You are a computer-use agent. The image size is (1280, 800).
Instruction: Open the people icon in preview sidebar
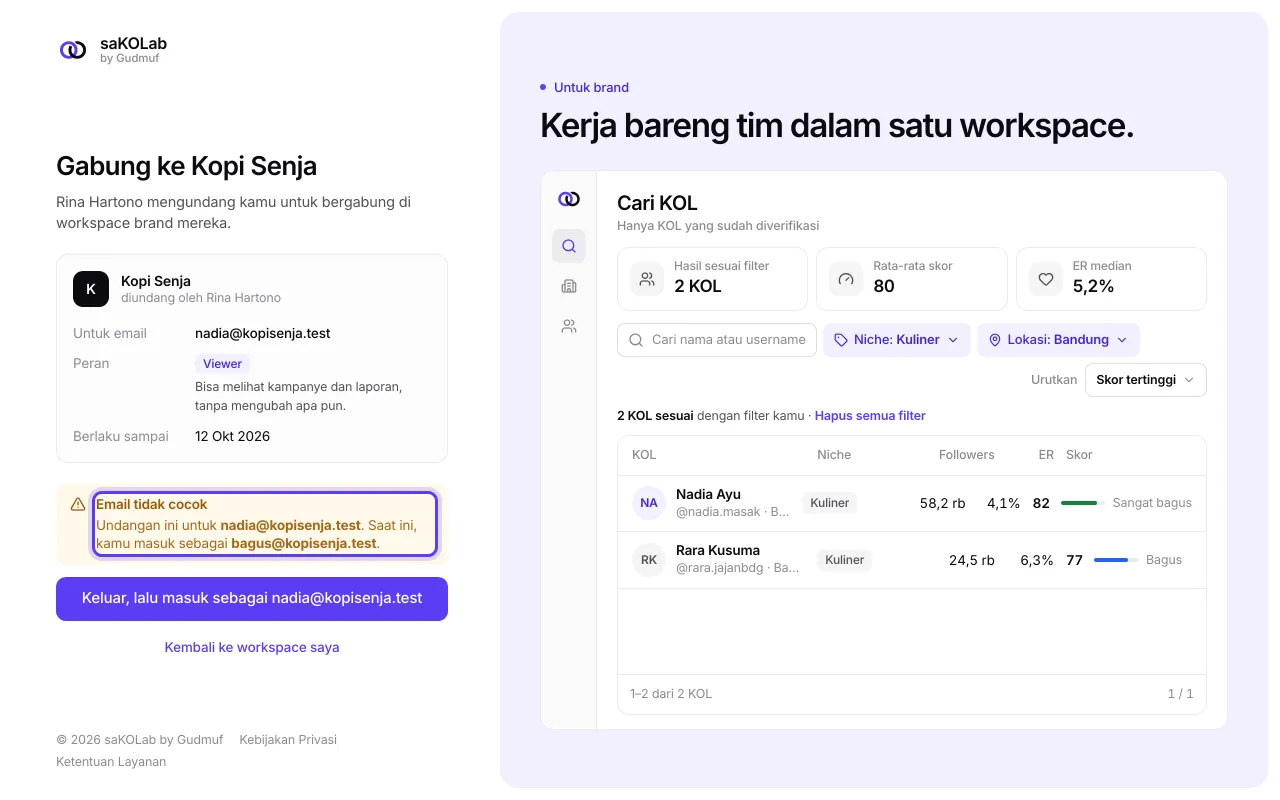tap(569, 326)
